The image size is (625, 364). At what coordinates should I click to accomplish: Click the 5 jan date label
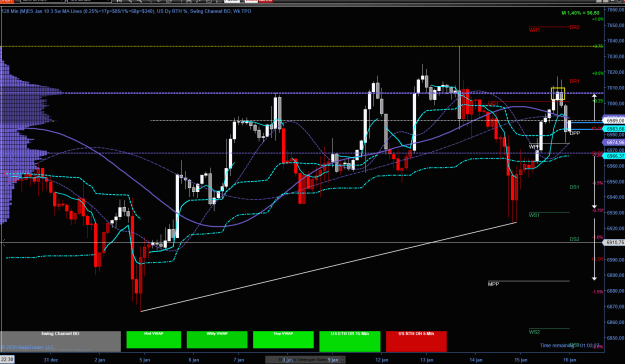coord(144,360)
